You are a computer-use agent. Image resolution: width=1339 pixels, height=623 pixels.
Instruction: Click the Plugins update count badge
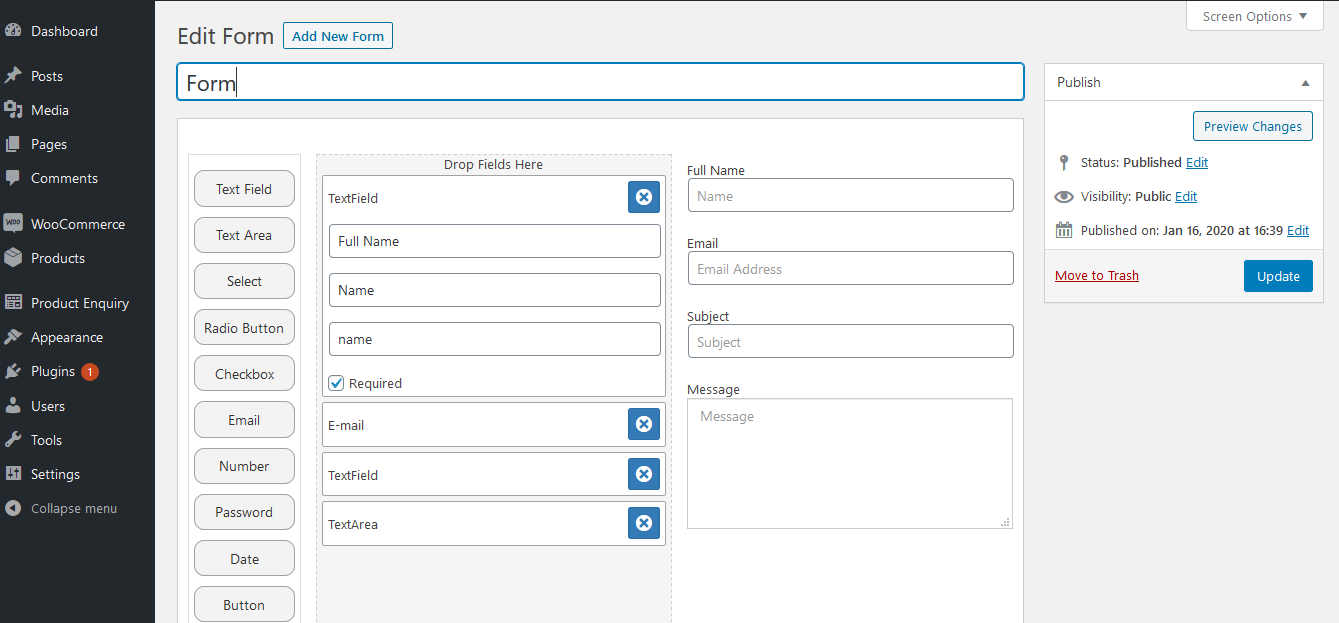click(x=90, y=371)
